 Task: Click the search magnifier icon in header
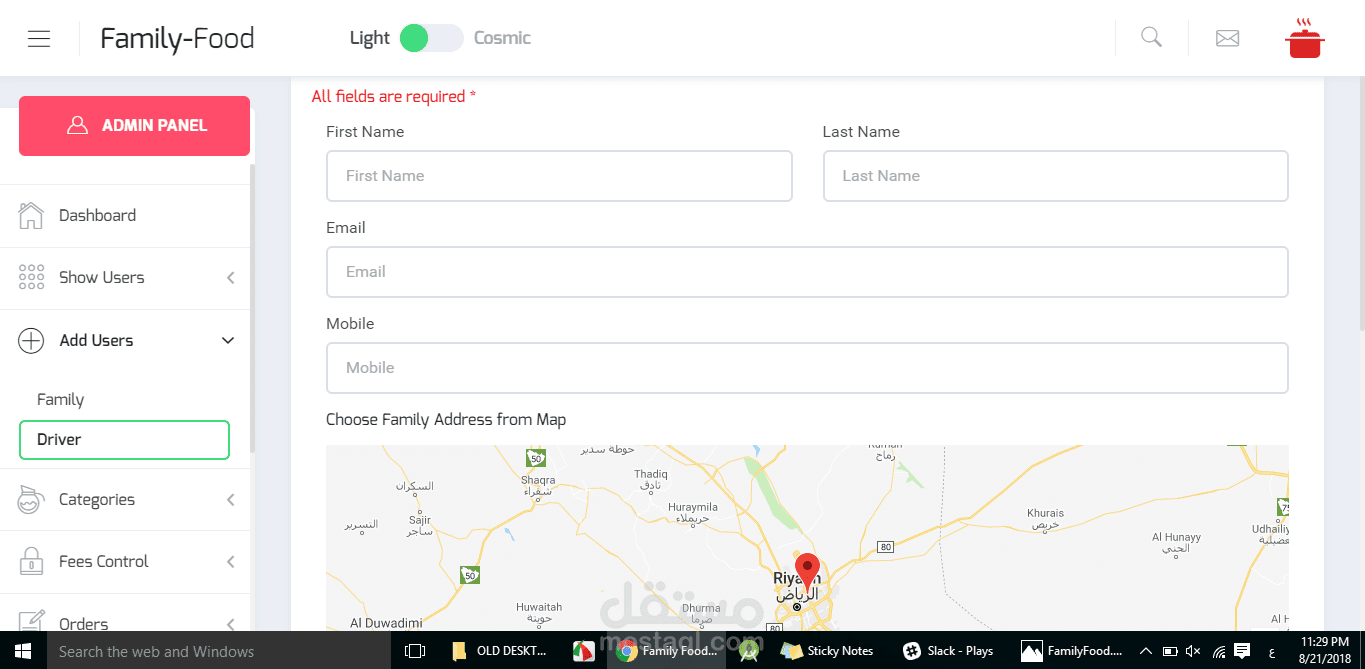[1152, 38]
